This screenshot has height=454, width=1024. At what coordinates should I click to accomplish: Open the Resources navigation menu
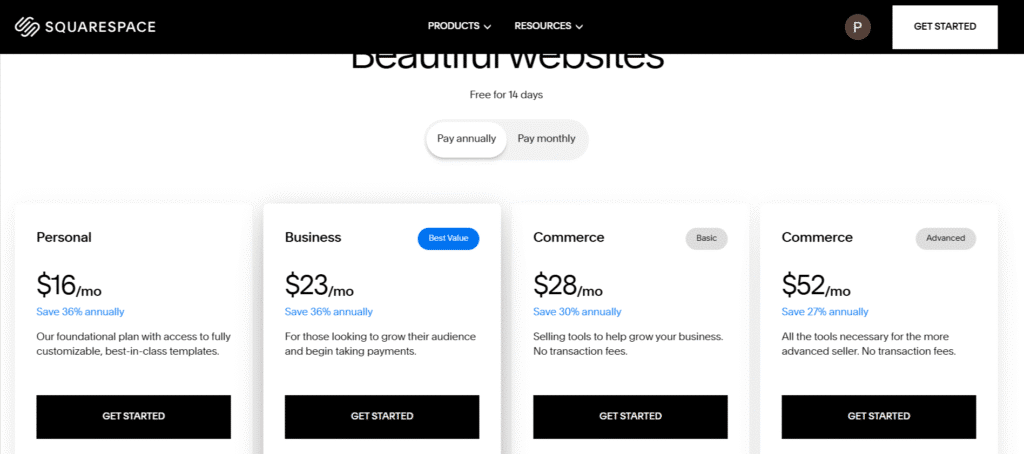point(549,27)
